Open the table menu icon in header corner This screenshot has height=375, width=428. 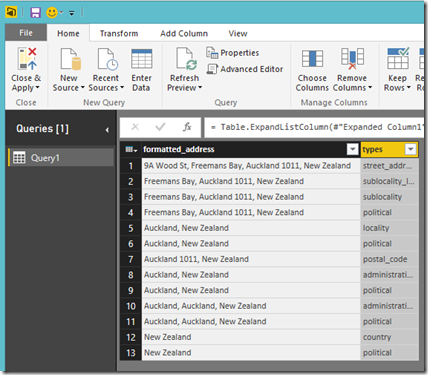point(131,150)
